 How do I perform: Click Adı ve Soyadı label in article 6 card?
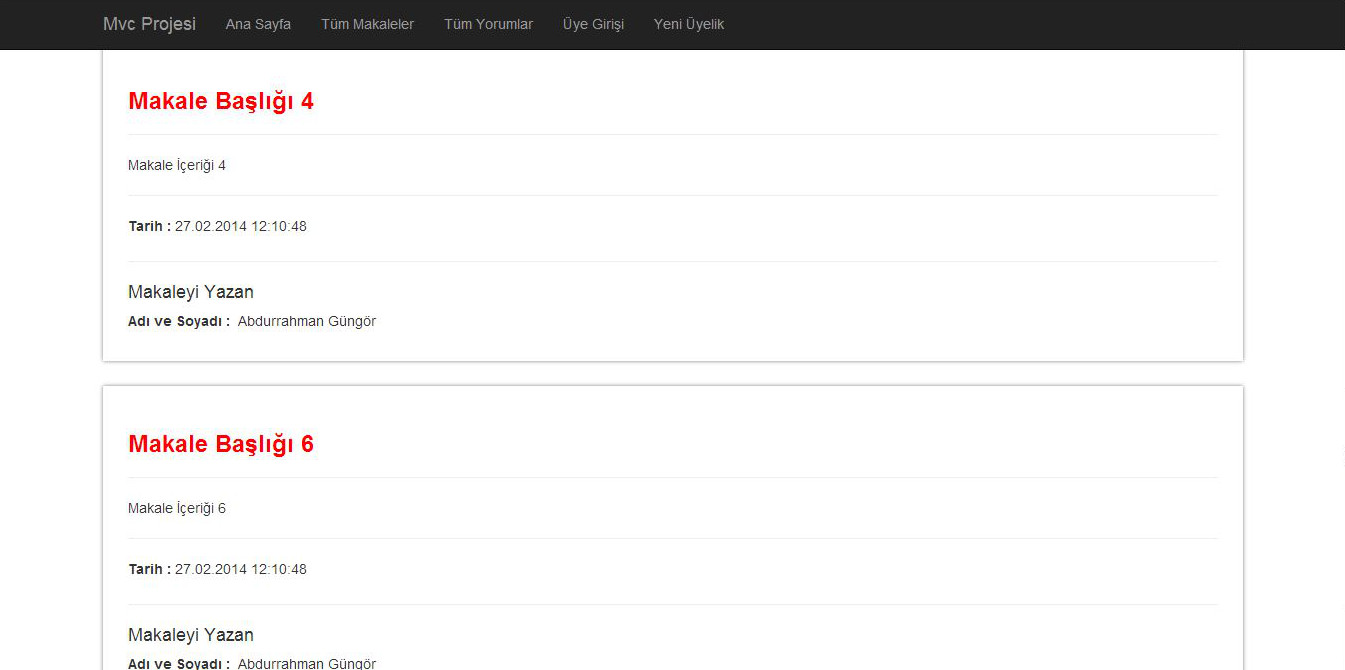coord(179,663)
